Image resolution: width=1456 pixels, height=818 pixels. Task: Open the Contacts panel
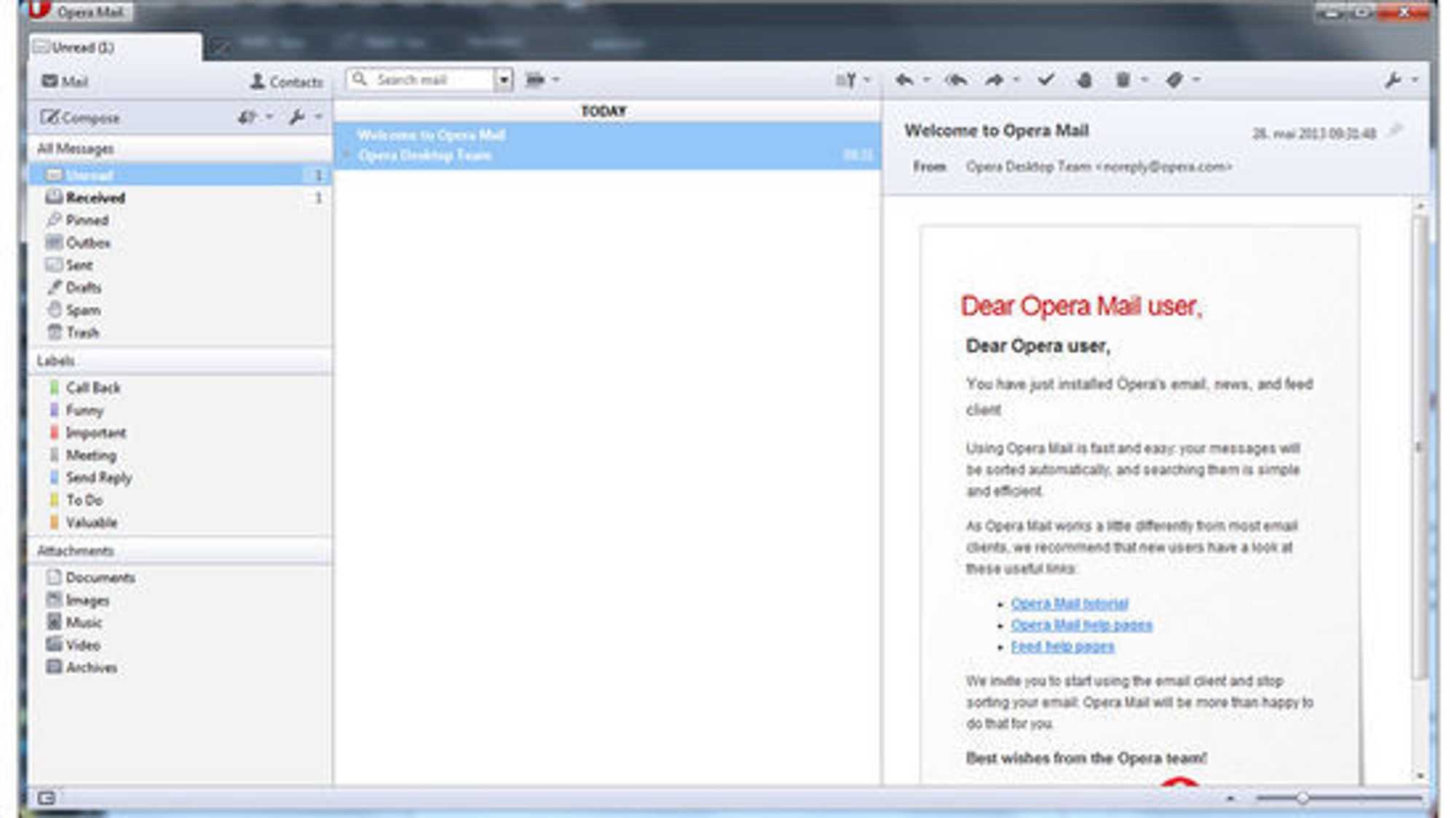click(286, 82)
